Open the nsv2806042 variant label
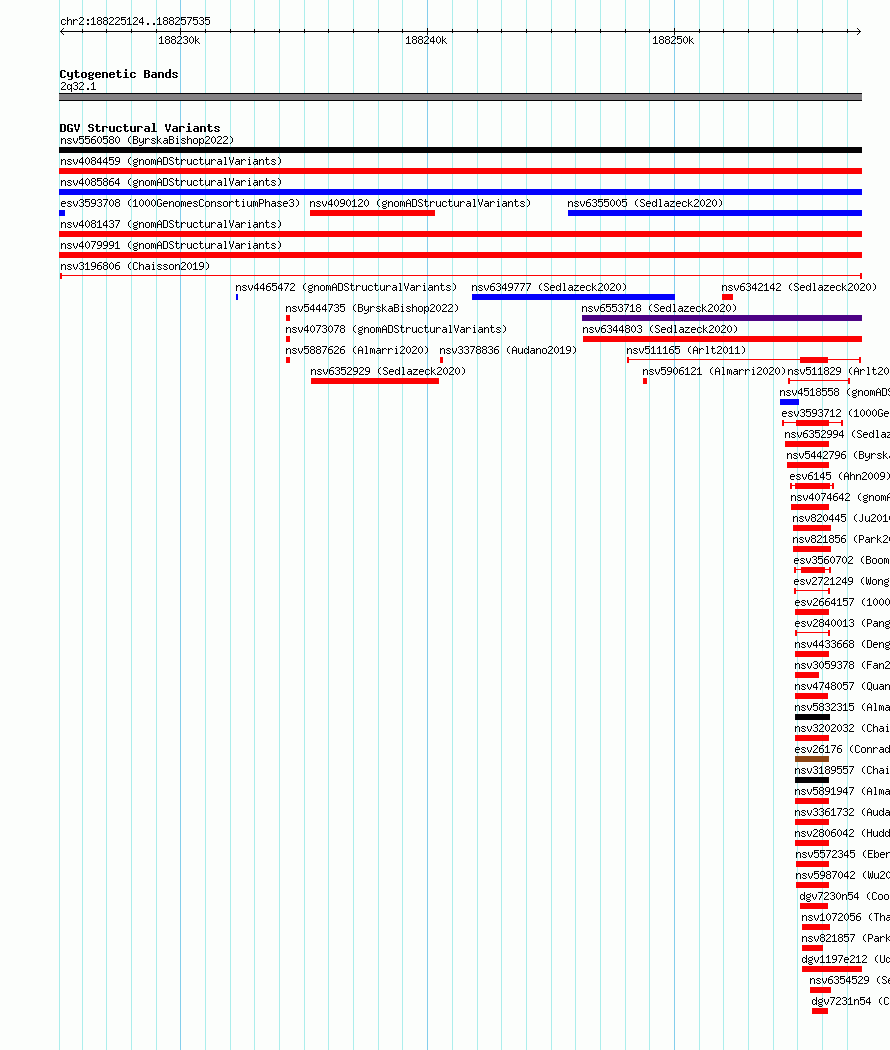The width and height of the screenshot is (890, 1050). click(842, 833)
